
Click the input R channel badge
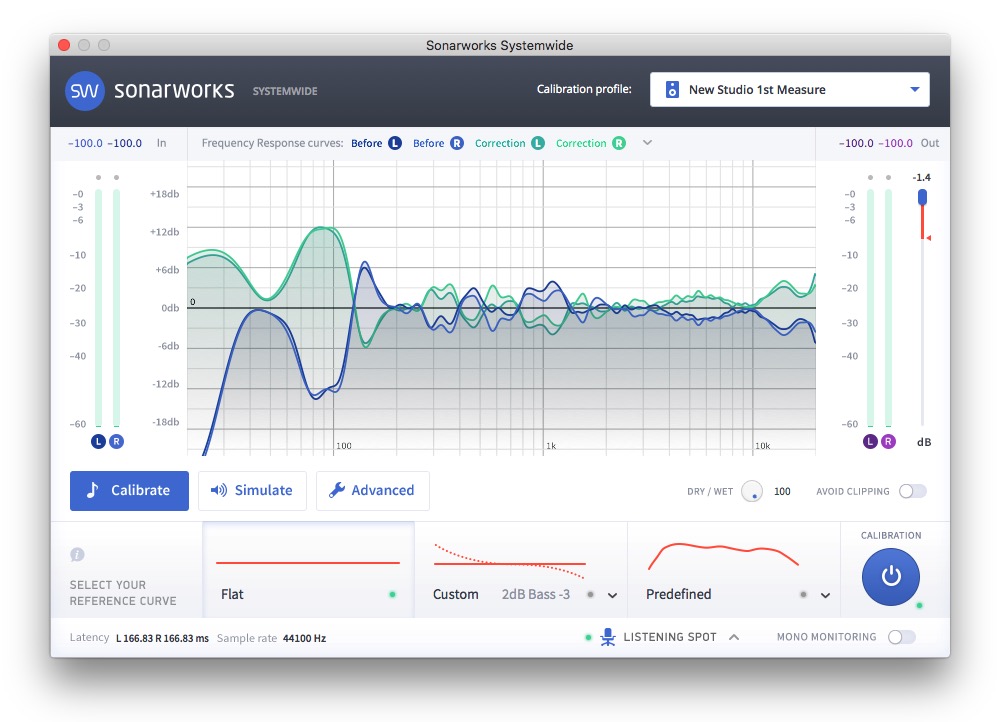[116, 441]
